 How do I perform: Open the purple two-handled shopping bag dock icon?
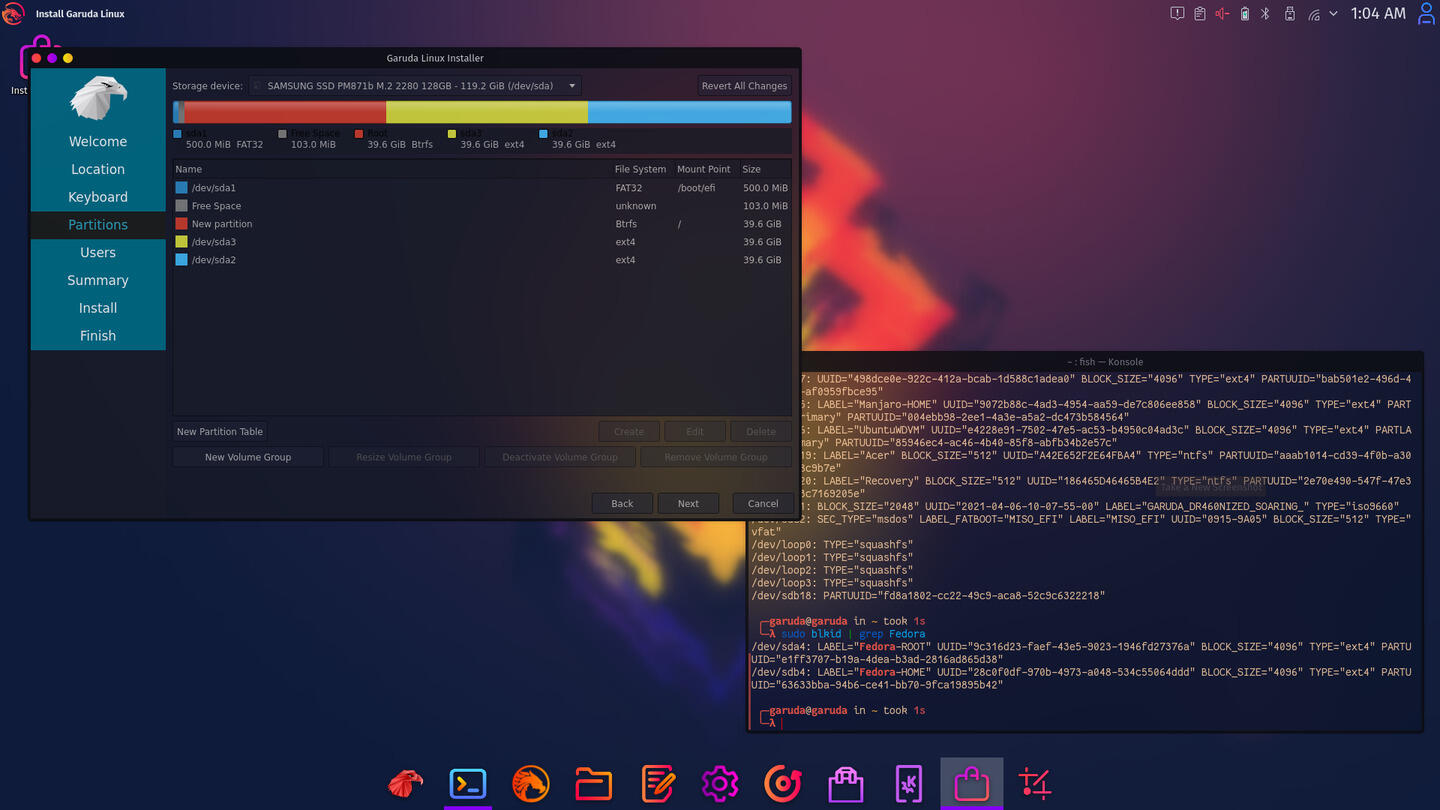click(x=846, y=783)
